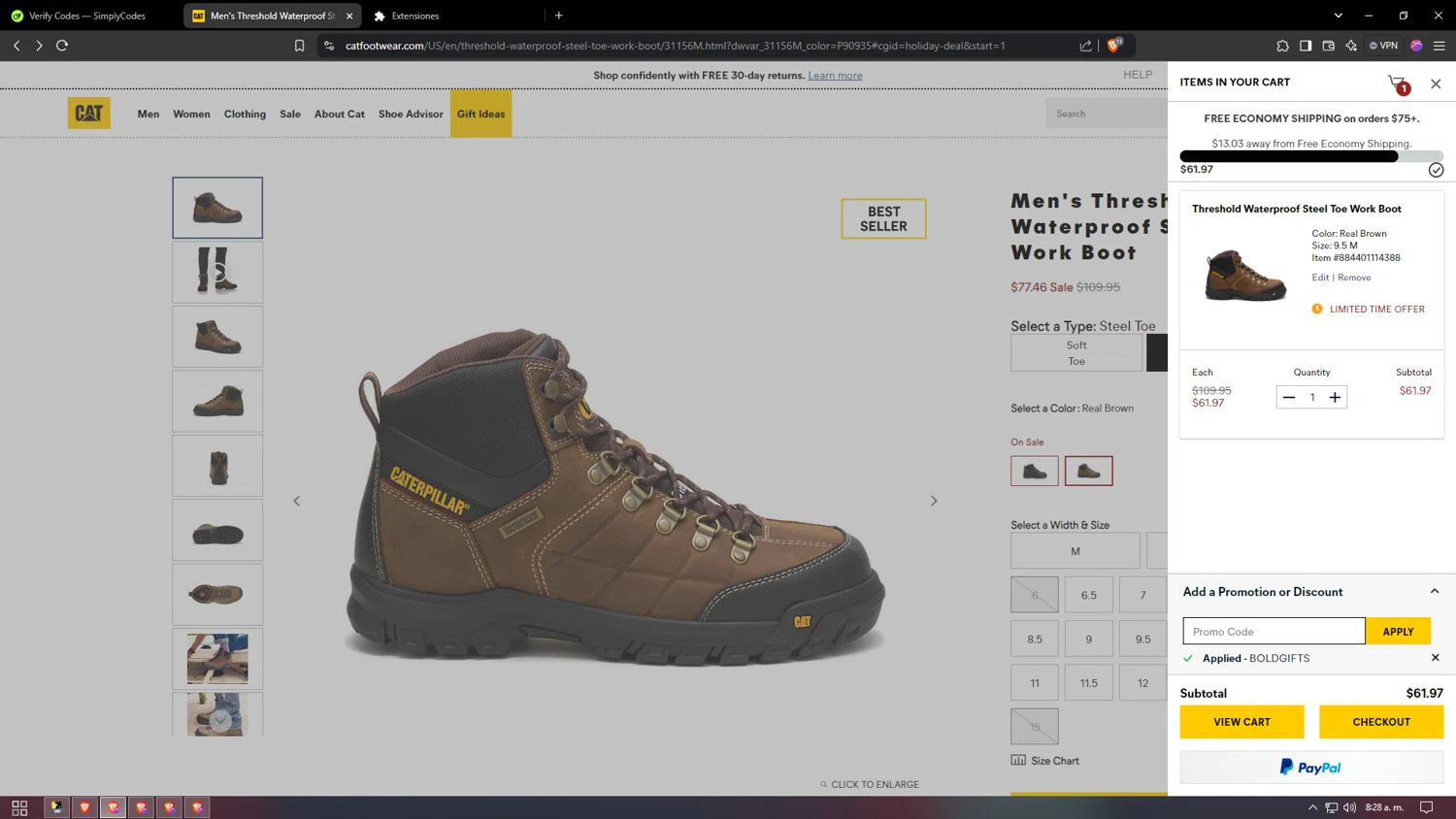This screenshot has height=819, width=1456.
Task: Click to enlarge product image
Action: point(870,784)
